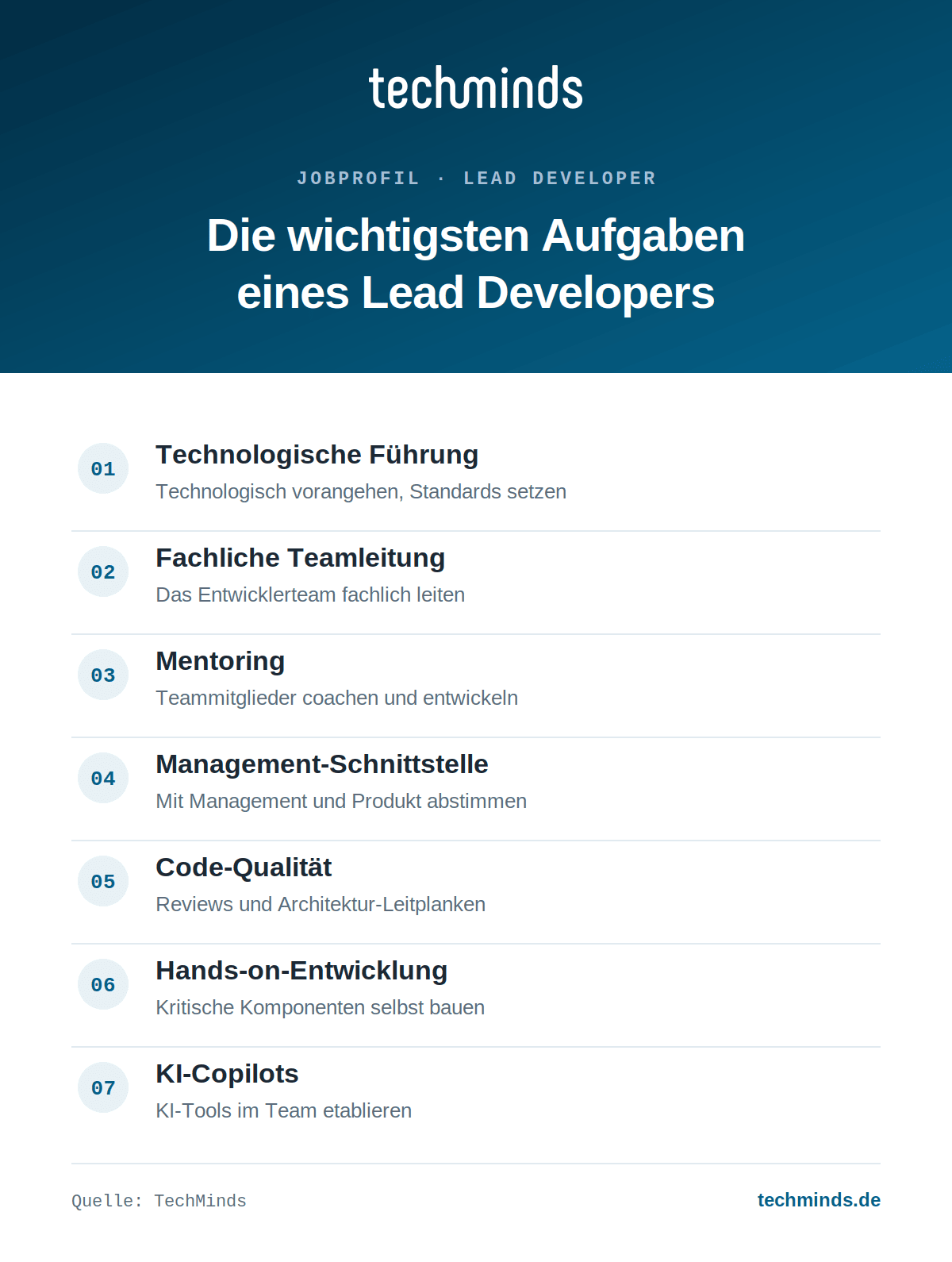Image resolution: width=952 pixels, height=1262 pixels.
Task: Click the number badge 01
Action: [x=103, y=468]
